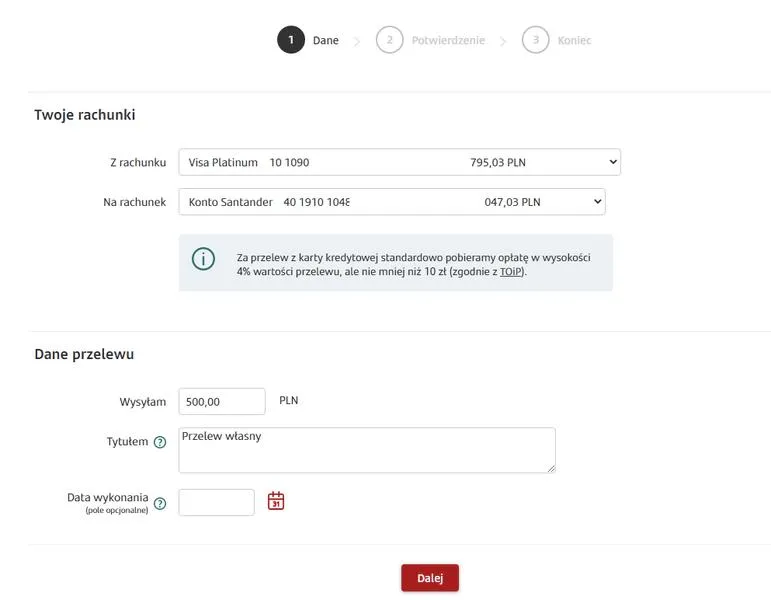Click help icon beside Data wykonania

(x=160, y=504)
